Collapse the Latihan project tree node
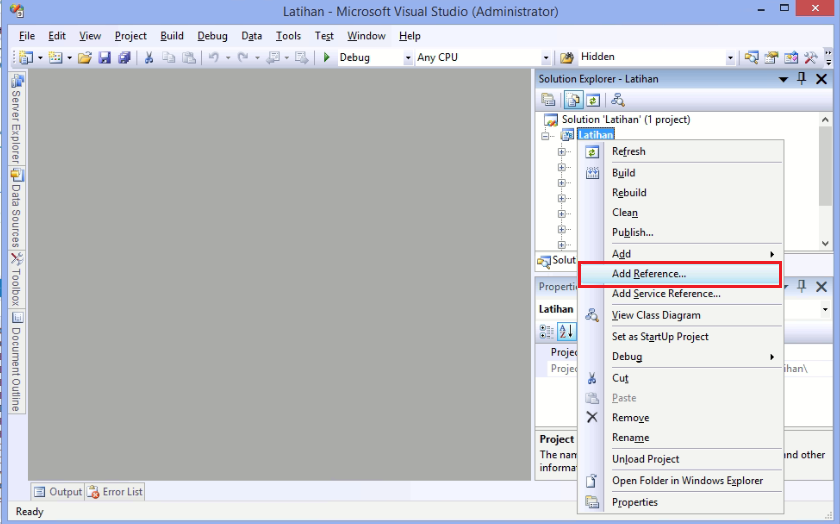Viewport: 840px width, 524px height. pyautogui.click(x=545, y=136)
